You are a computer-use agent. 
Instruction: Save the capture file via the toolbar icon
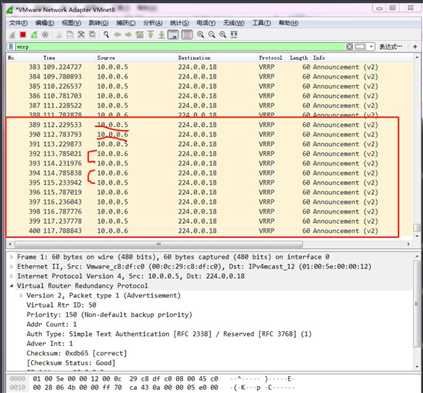tap(70, 35)
